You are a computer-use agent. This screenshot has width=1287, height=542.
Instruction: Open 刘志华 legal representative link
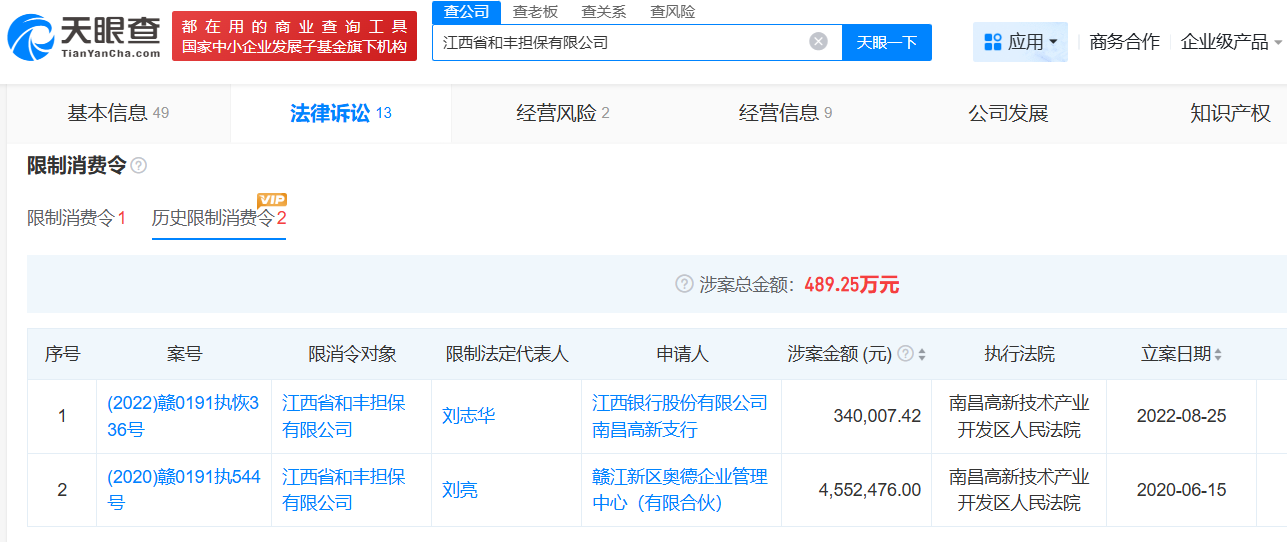468,416
